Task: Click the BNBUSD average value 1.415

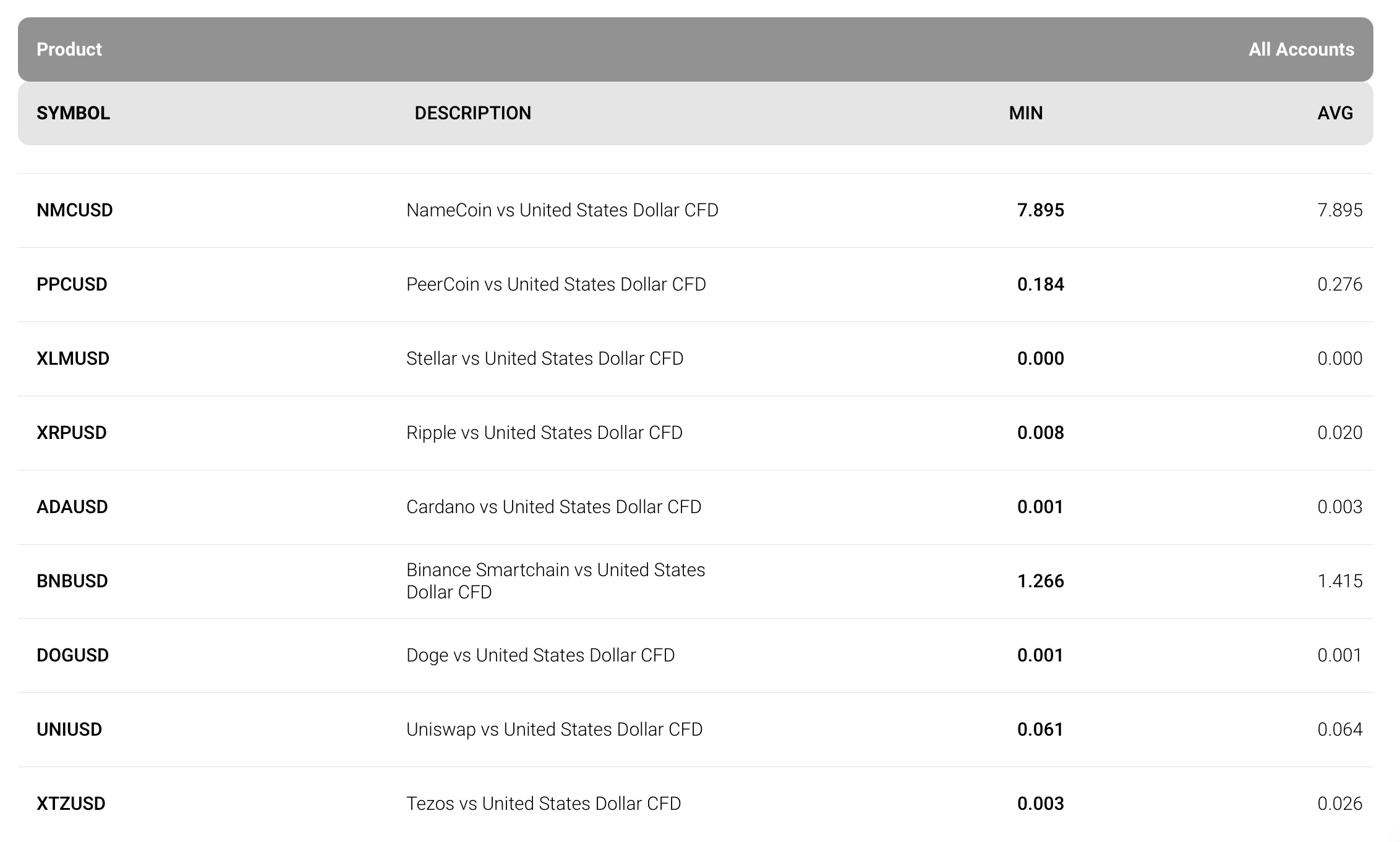Action: [1340, 581]
